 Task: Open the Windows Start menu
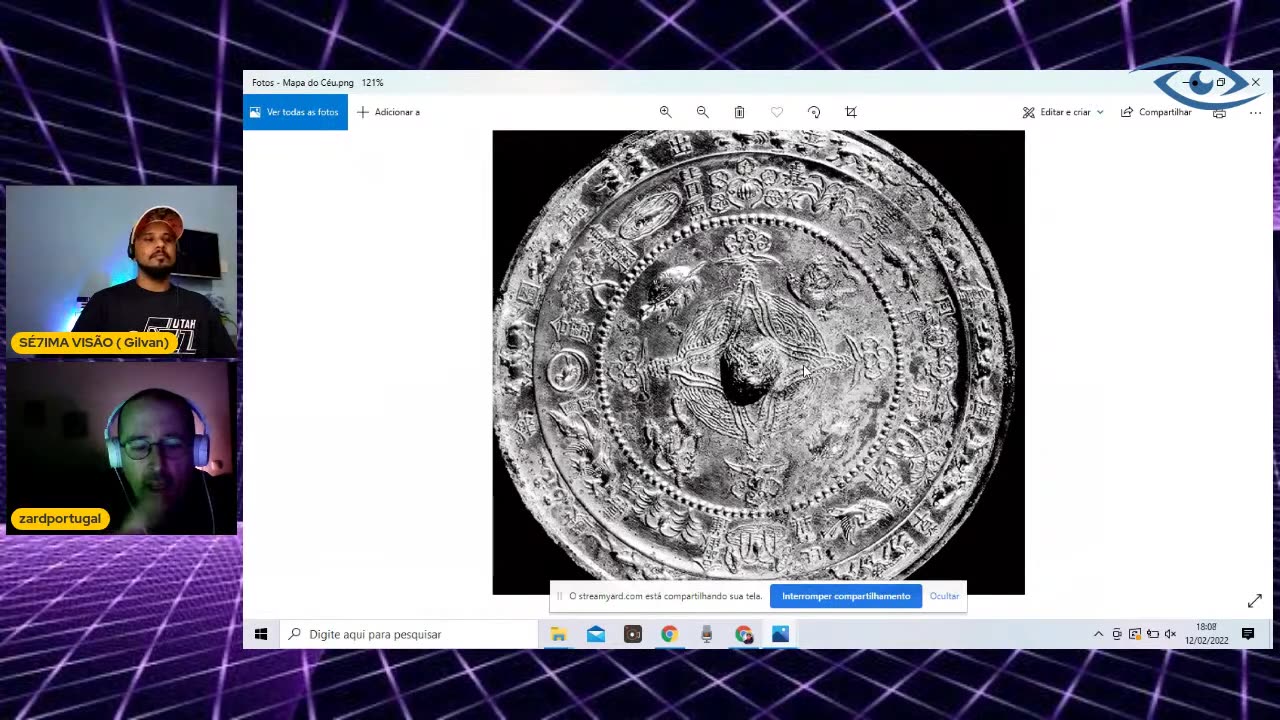pos(261,634)
